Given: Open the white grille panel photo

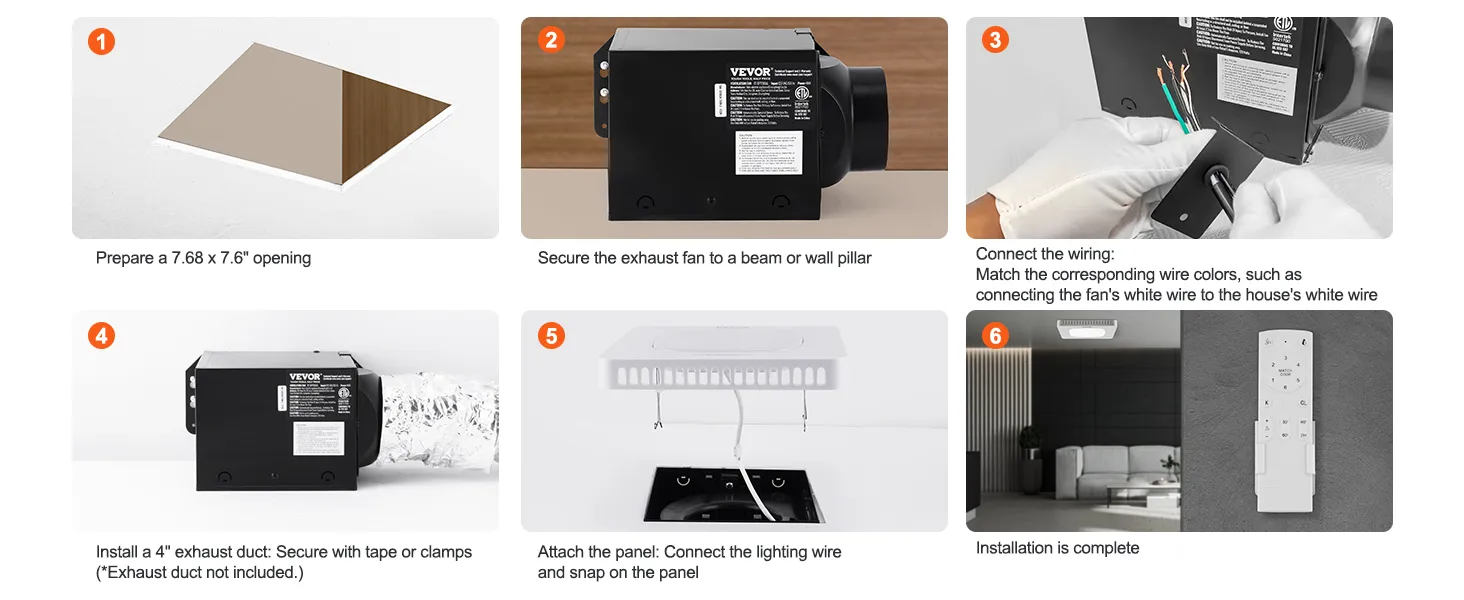Looking at the screenshot, I should click(x=734, y=421).
